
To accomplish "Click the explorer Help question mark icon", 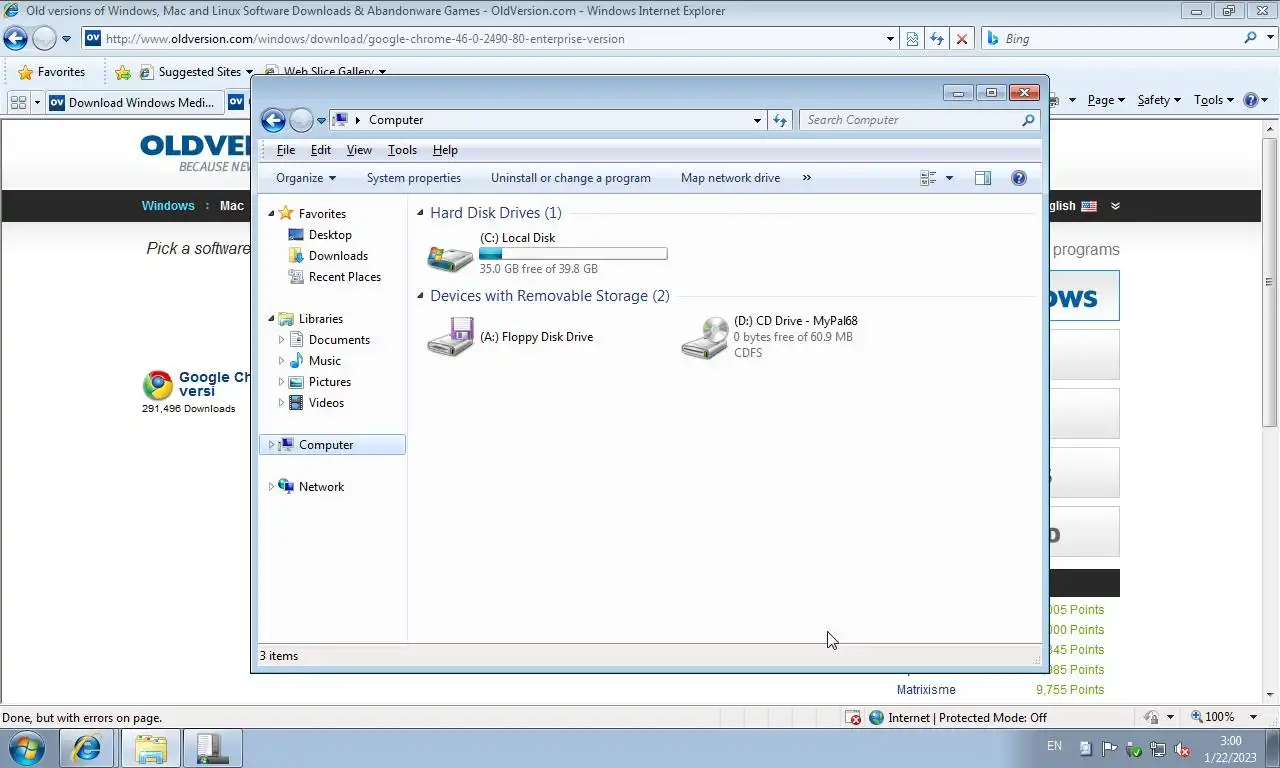I will click(1019, 178).
